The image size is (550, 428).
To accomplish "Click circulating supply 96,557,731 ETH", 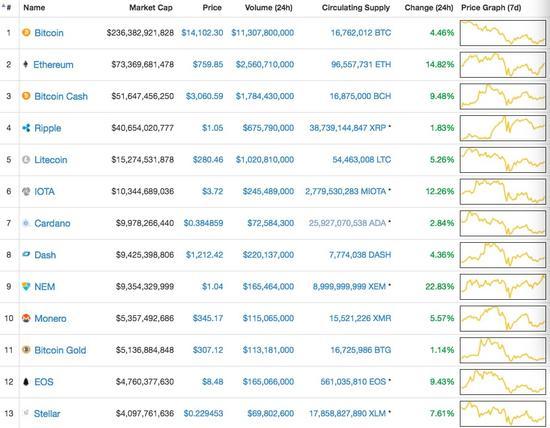I will [361, 65].
